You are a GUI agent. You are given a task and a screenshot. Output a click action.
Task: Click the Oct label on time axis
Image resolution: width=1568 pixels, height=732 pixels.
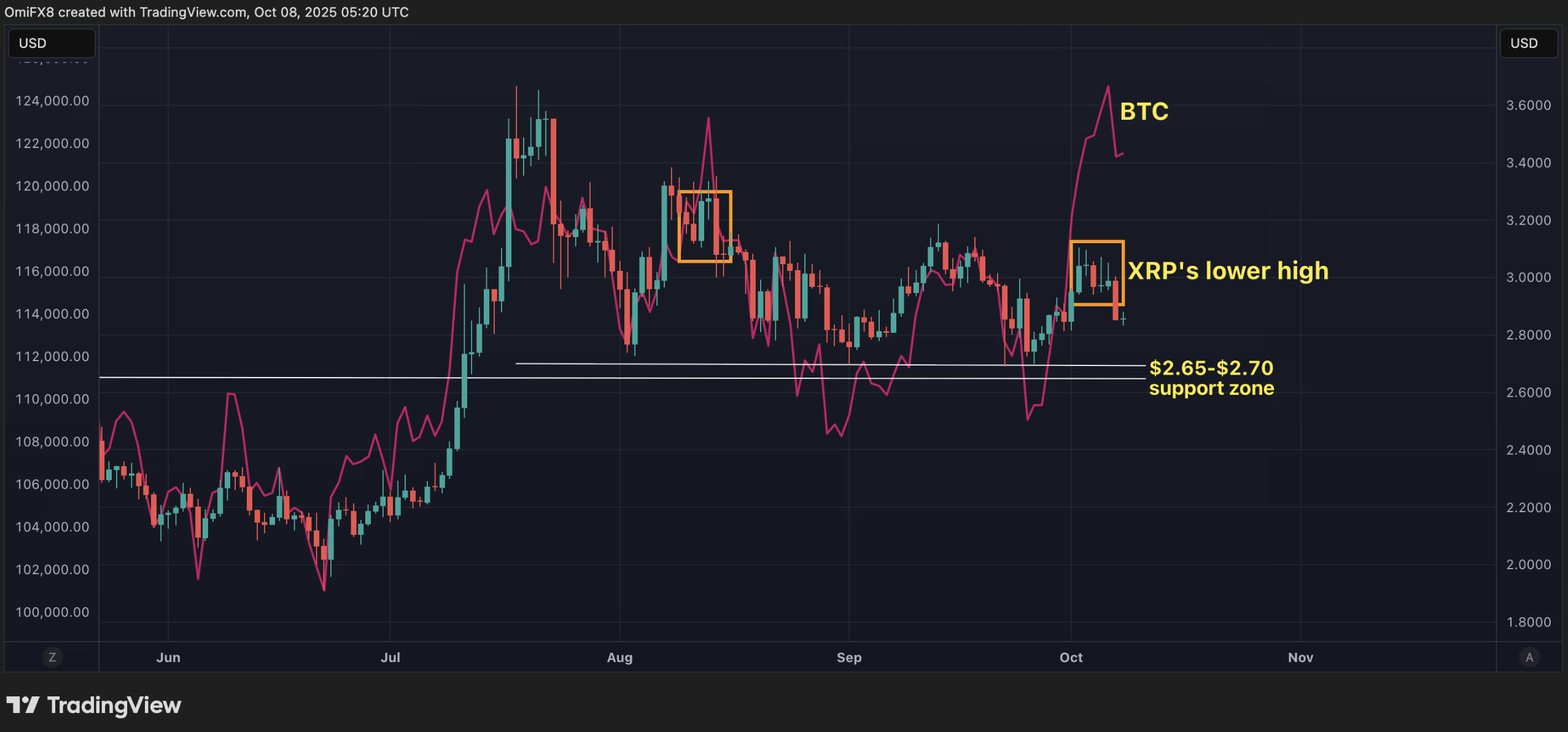point(1071,657)
